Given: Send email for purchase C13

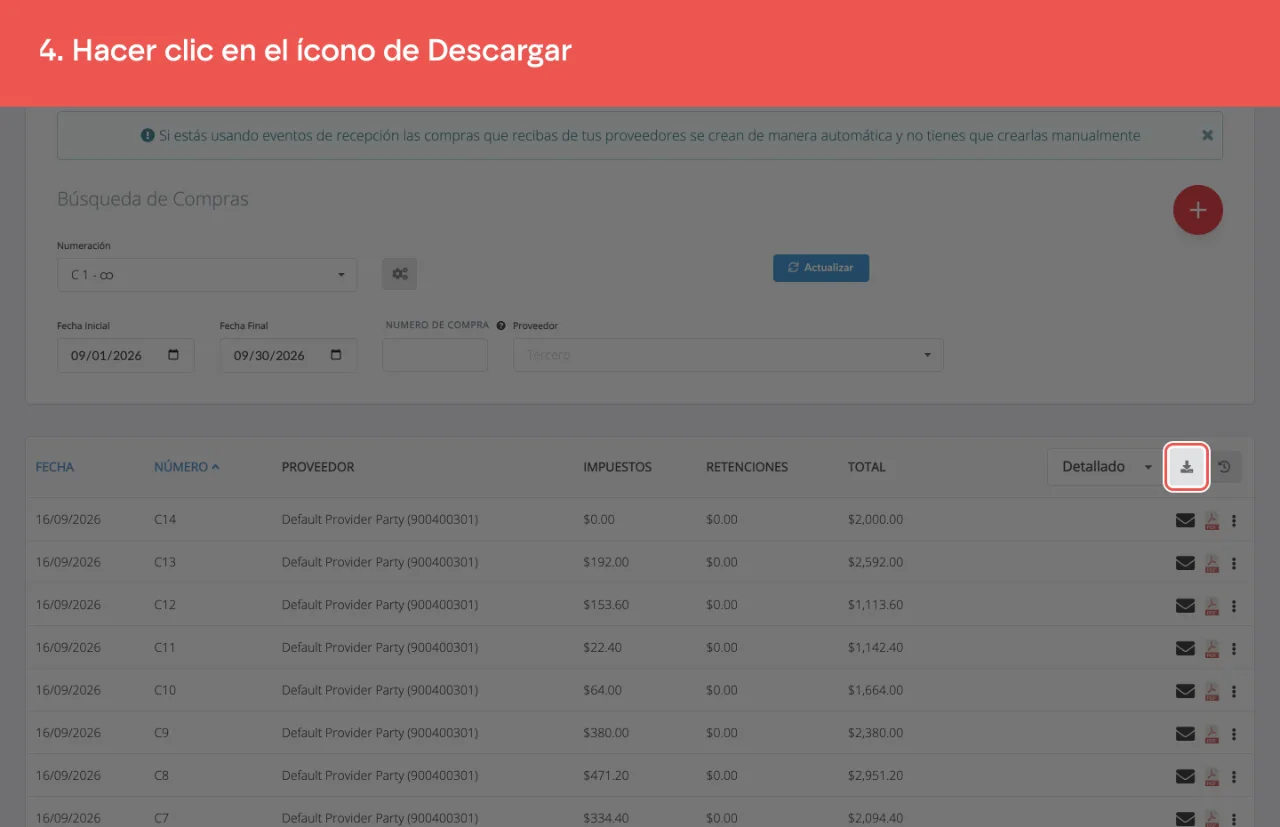Looking at the screenshot, I should pos(1185,562).
